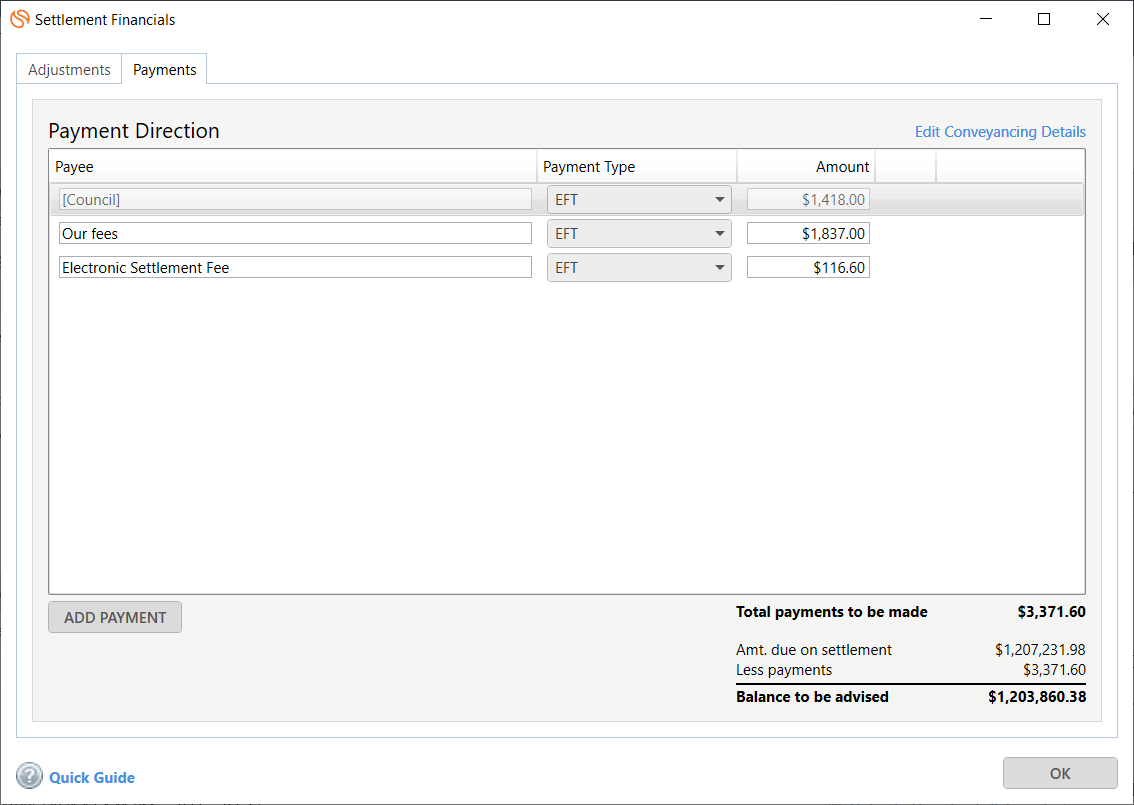Click the Smokeball logo in title bar

19,19
